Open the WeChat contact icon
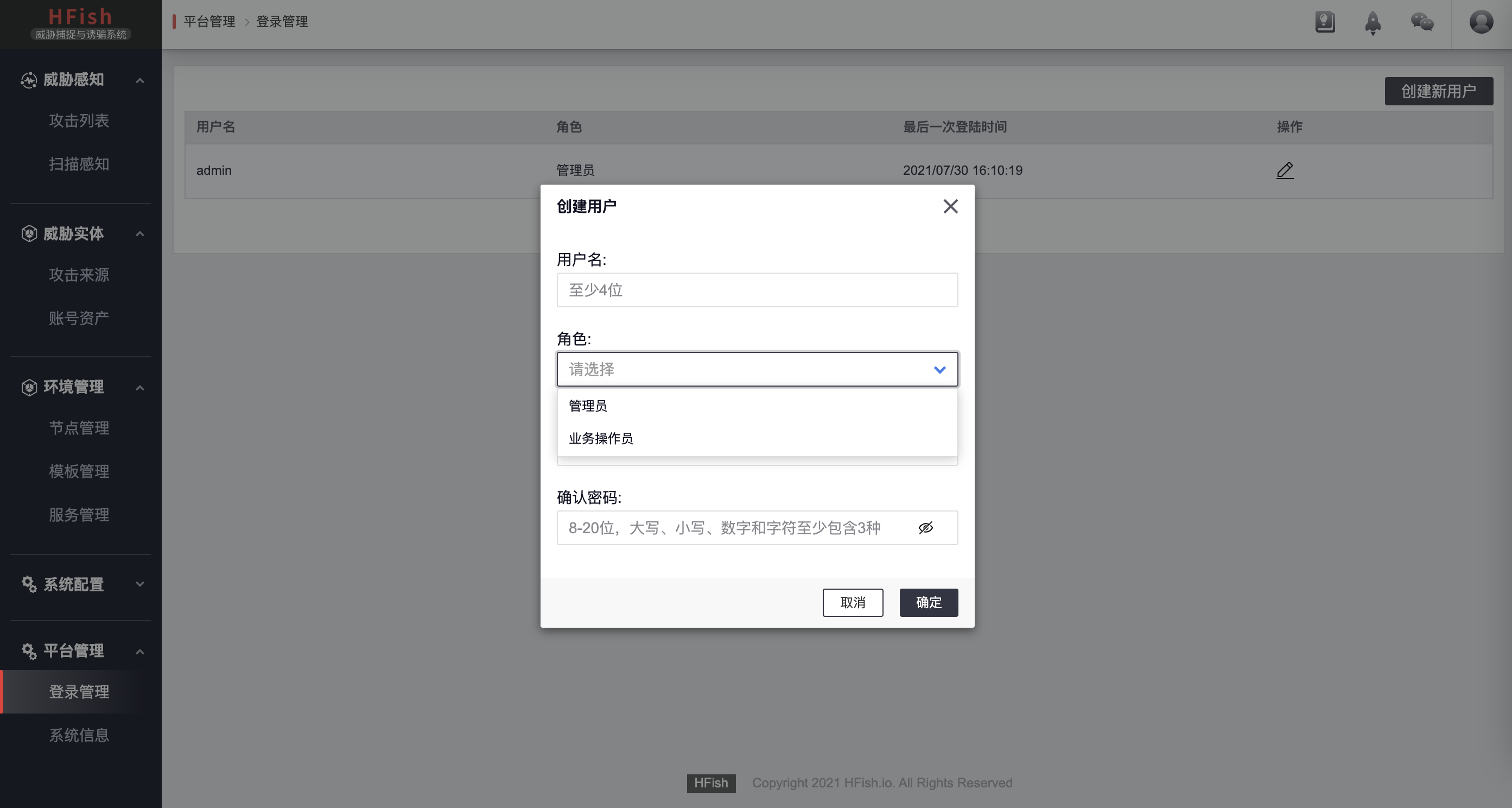The height and width of the screenshot is (808, 1512). tap(1421, 22)
